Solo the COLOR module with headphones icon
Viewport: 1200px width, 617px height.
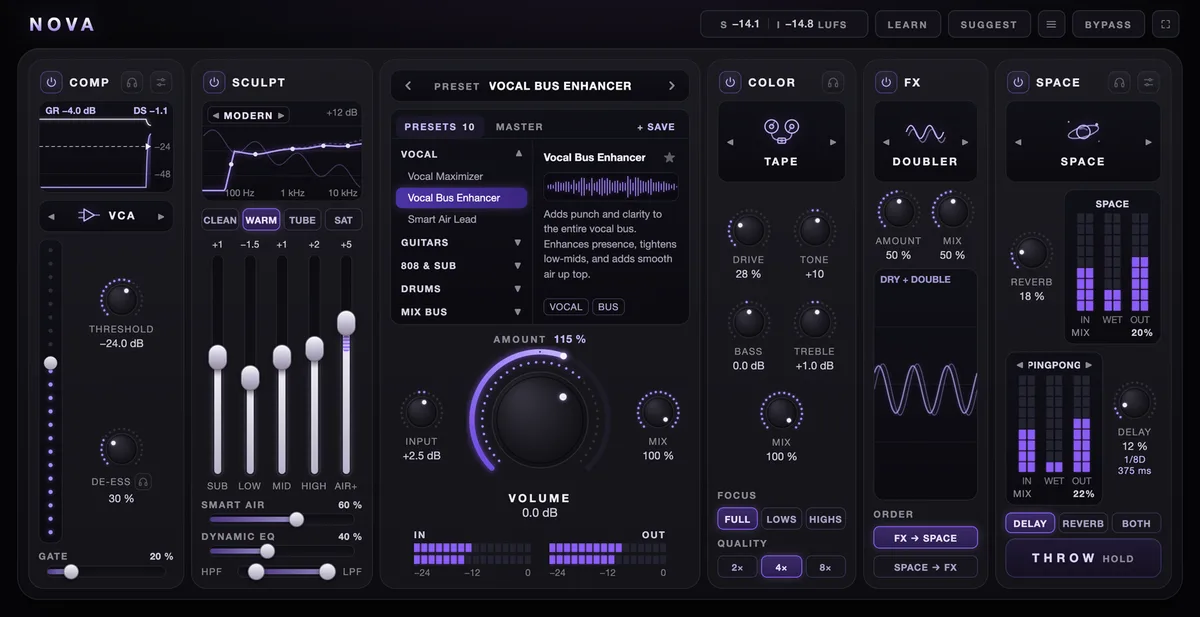833,82
